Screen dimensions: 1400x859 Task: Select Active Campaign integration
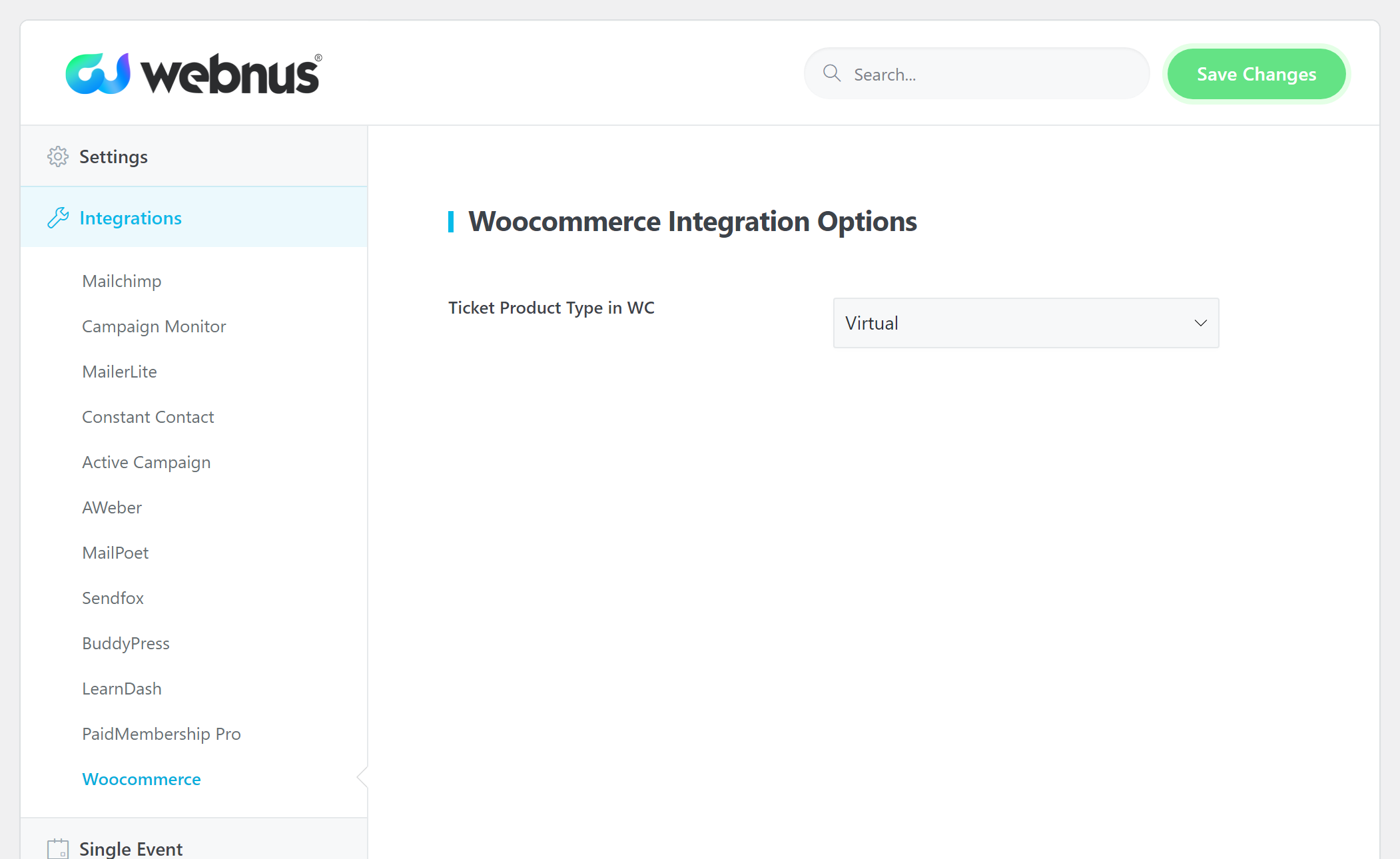(x=146, y=462)
